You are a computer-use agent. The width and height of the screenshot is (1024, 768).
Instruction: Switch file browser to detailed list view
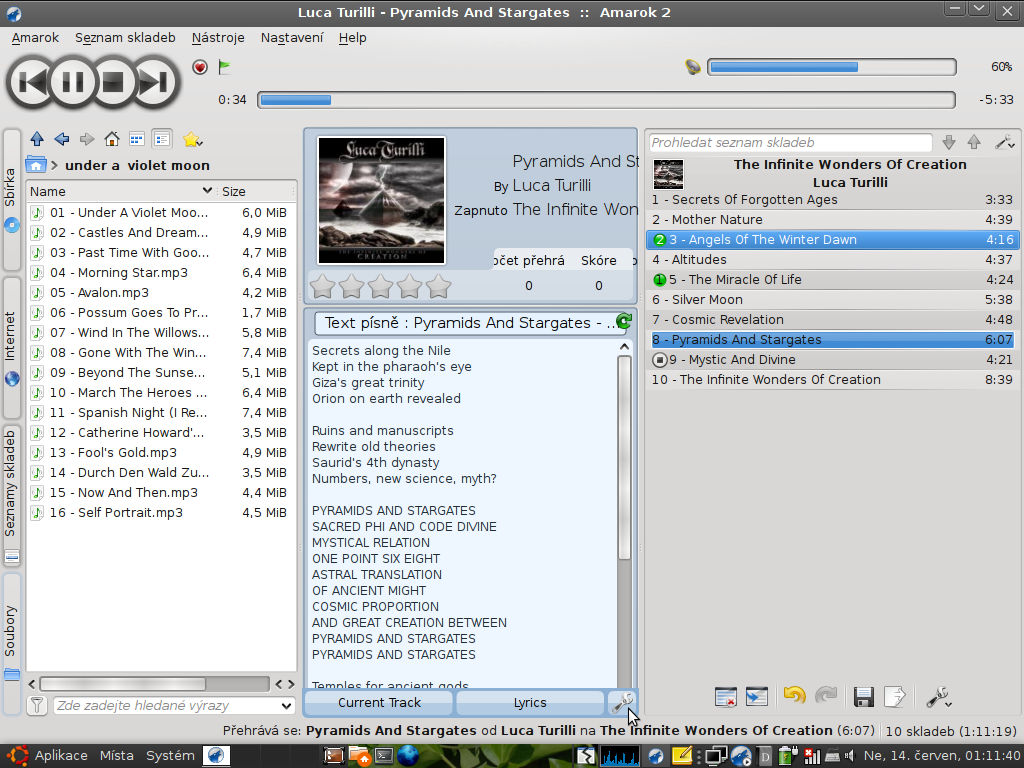pos(161,139)
